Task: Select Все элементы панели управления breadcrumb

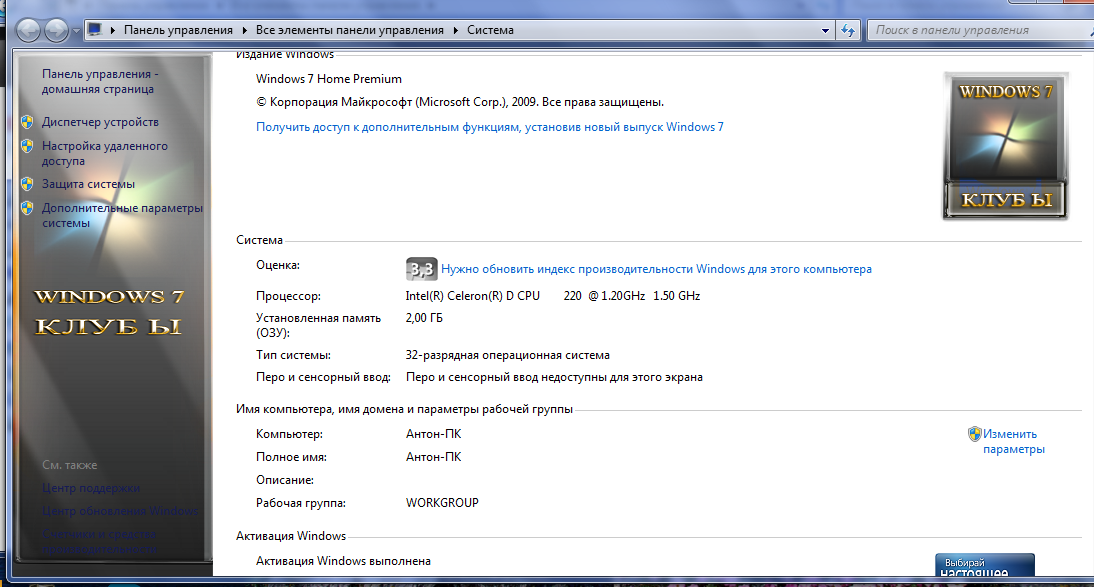Action: [350, 30]
